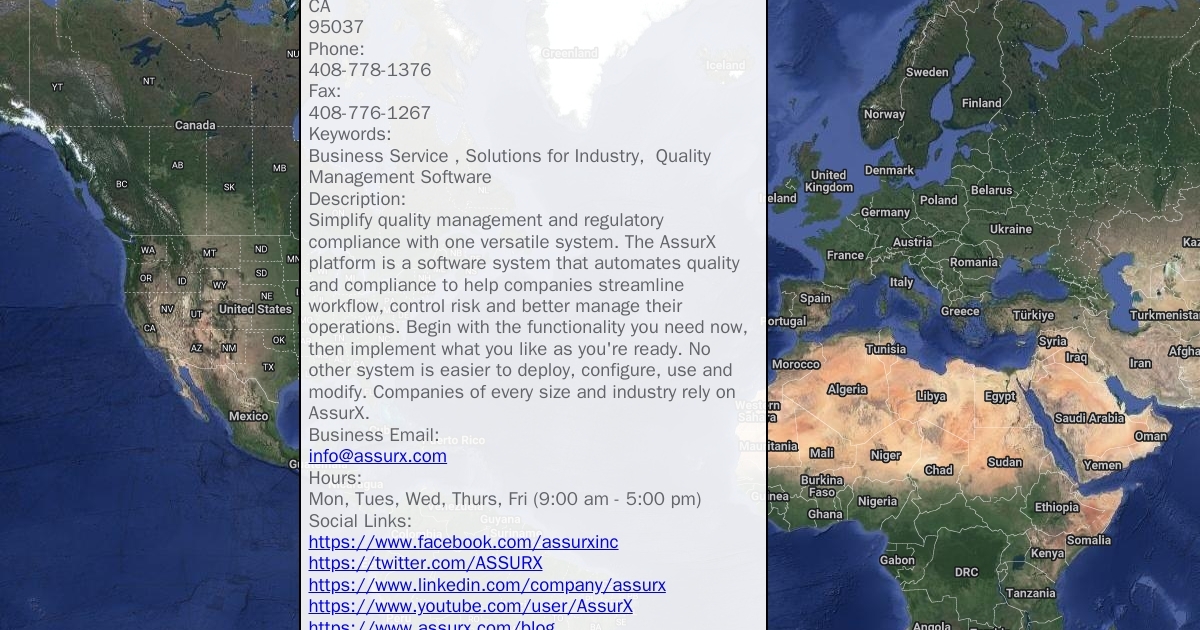The image size is (1200, 630).
Task: Click the 'Business Email:' label
Action: (x=373, y=435)
